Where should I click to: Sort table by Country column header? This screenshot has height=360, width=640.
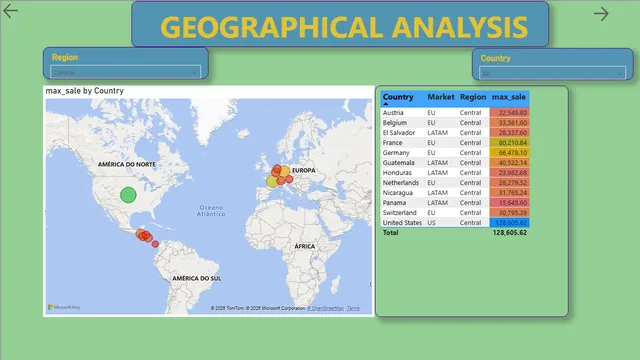click(x=398, y=97)
